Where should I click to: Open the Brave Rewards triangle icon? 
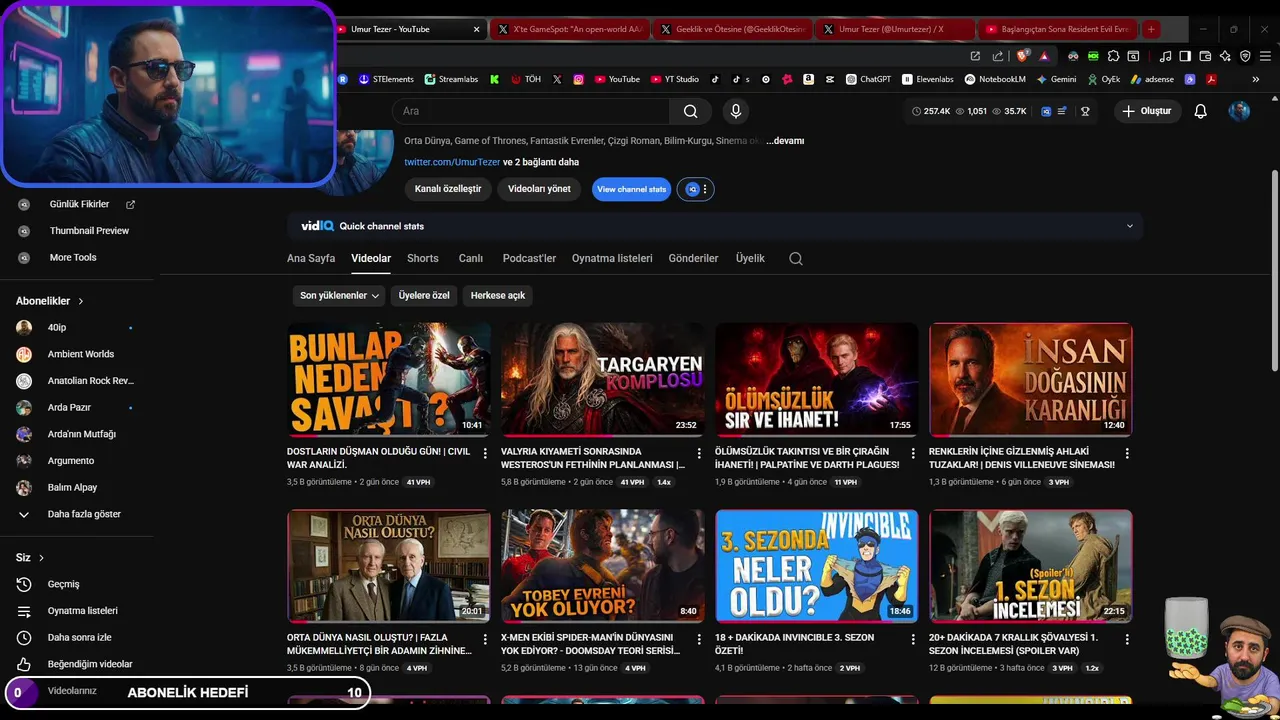coord(1044,56)
